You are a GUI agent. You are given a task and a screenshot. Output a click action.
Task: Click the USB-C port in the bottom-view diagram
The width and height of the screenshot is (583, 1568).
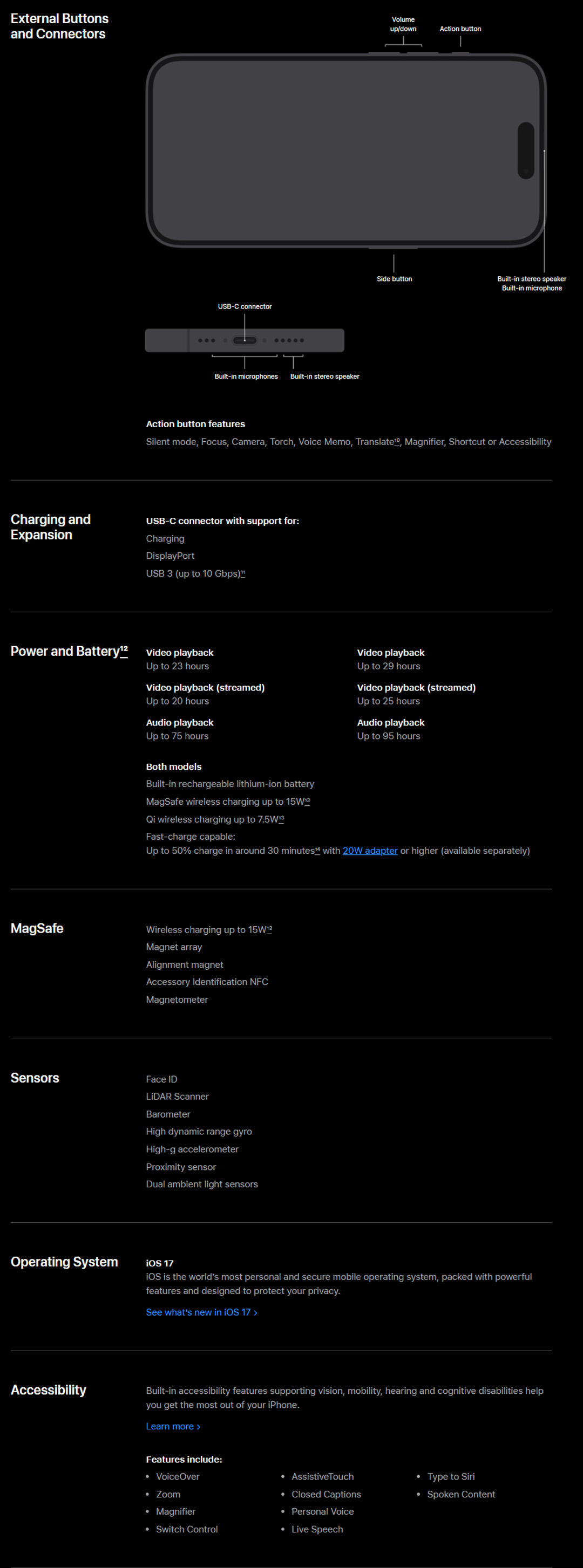(x=245, y=340)
